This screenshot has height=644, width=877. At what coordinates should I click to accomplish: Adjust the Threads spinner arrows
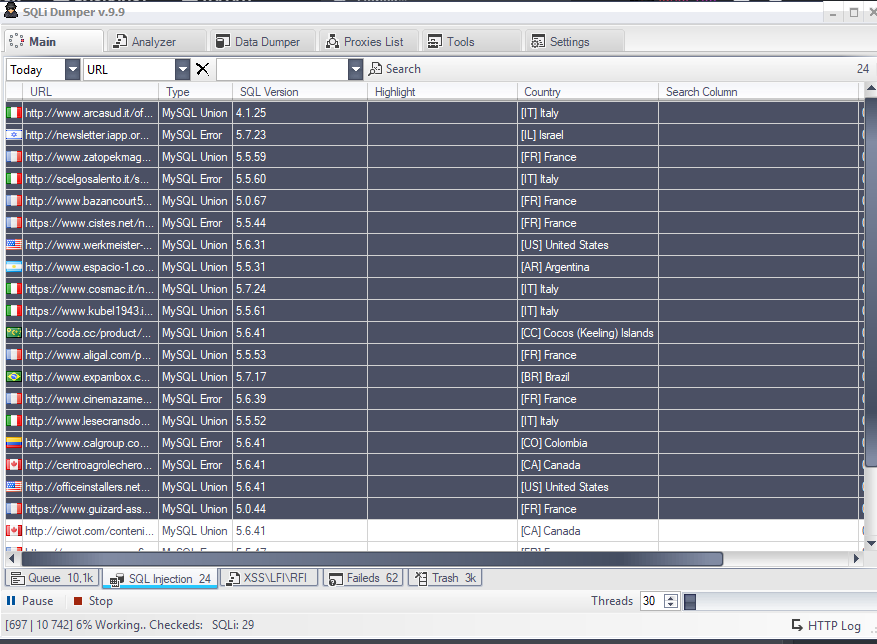coord(671,601)
